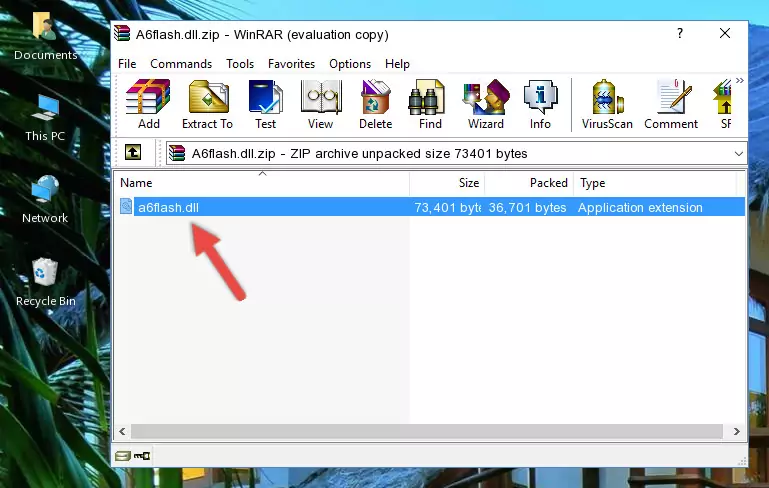Click the horizontal scrollbar thumb
Screen dimensions: 769x488
point(427,432)
